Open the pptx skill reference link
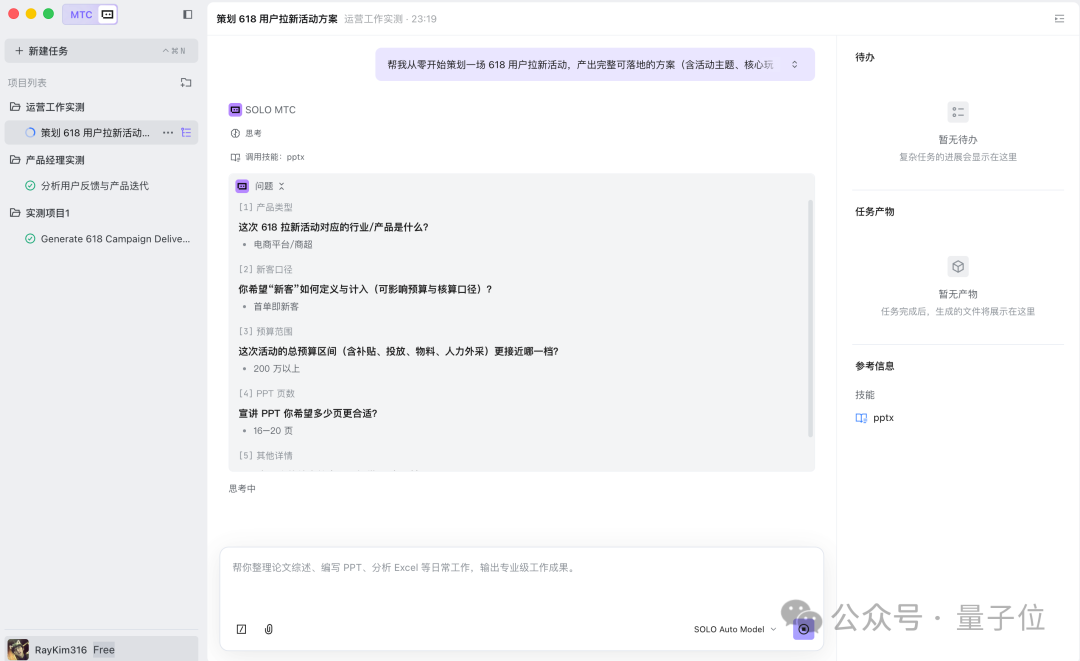The height and width of the screenshot is (661, 1080). click(875, 418)
